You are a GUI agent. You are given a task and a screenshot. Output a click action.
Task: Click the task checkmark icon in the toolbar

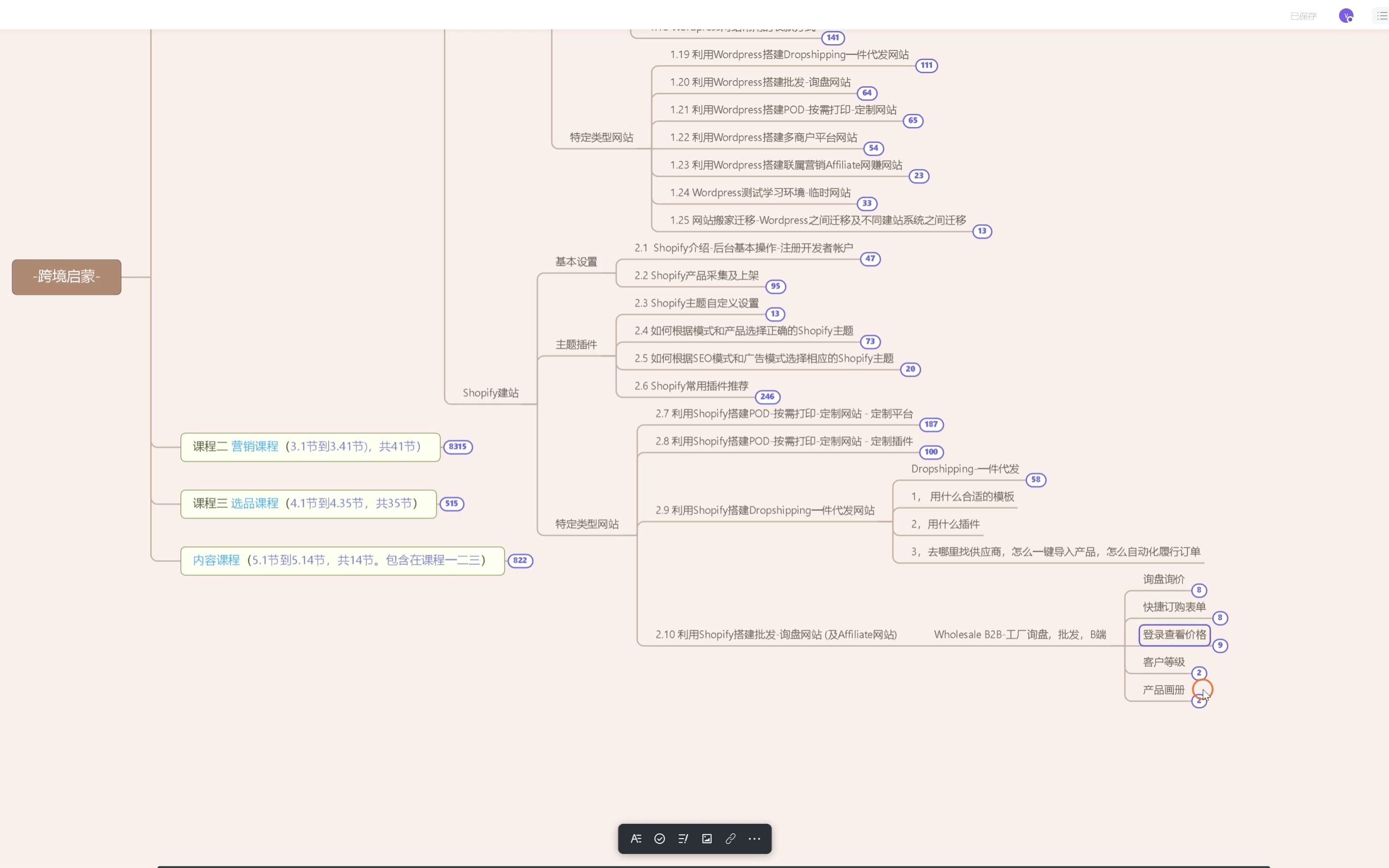[x=659, y=838]
